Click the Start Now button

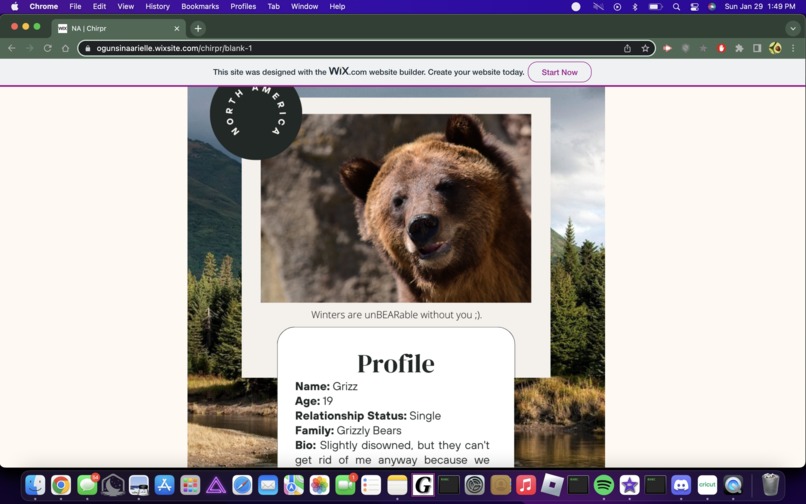559,72
